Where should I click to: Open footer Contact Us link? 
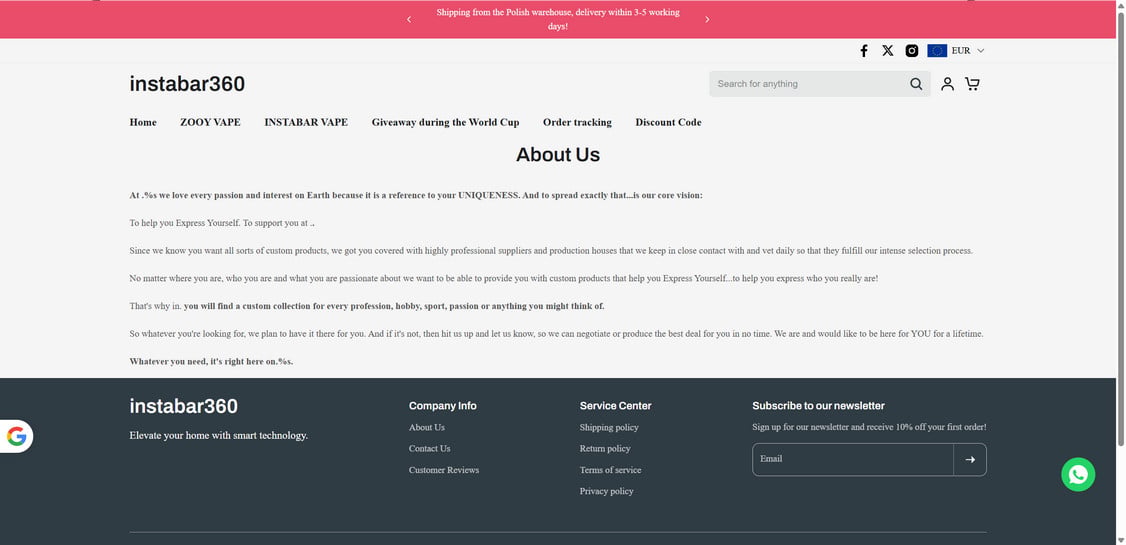click(429, 449)
